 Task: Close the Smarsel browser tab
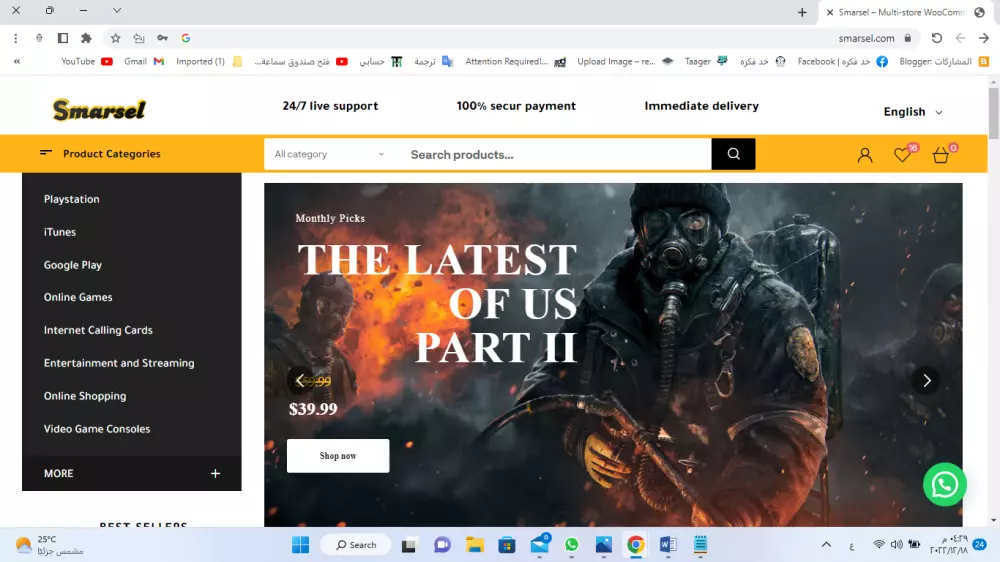(830, 12)
